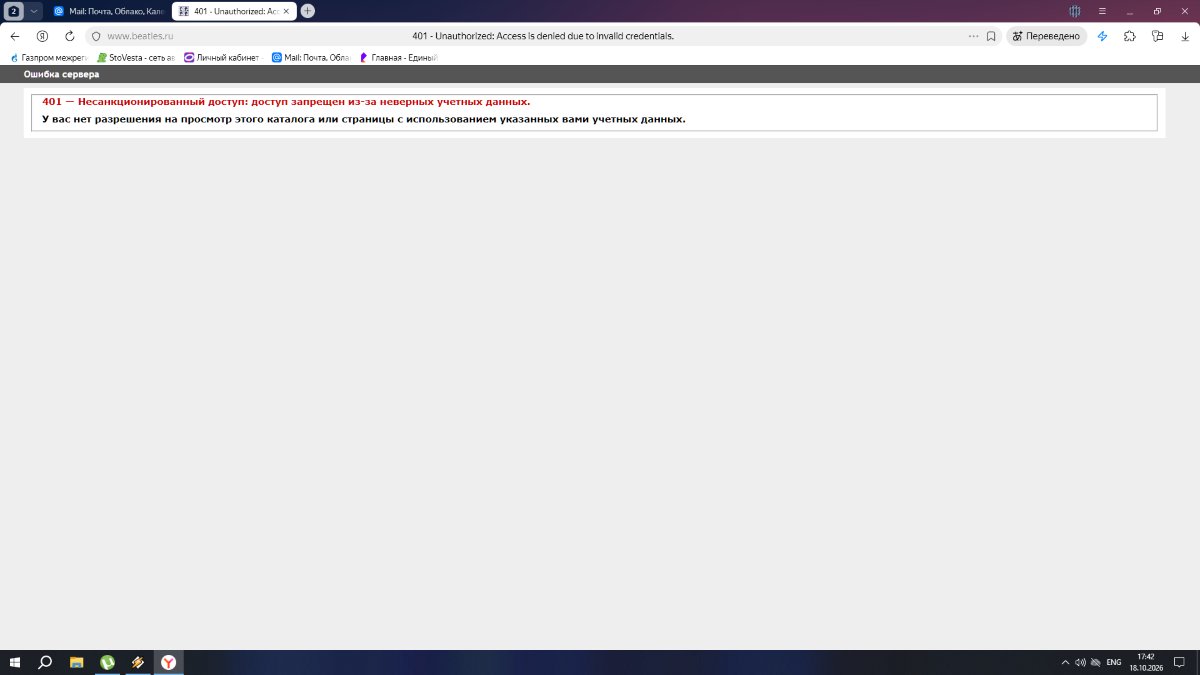Screen dimensions: 1200x675
Task: Bookmark this page with the bookmark icon
Action: click(991, 36)
